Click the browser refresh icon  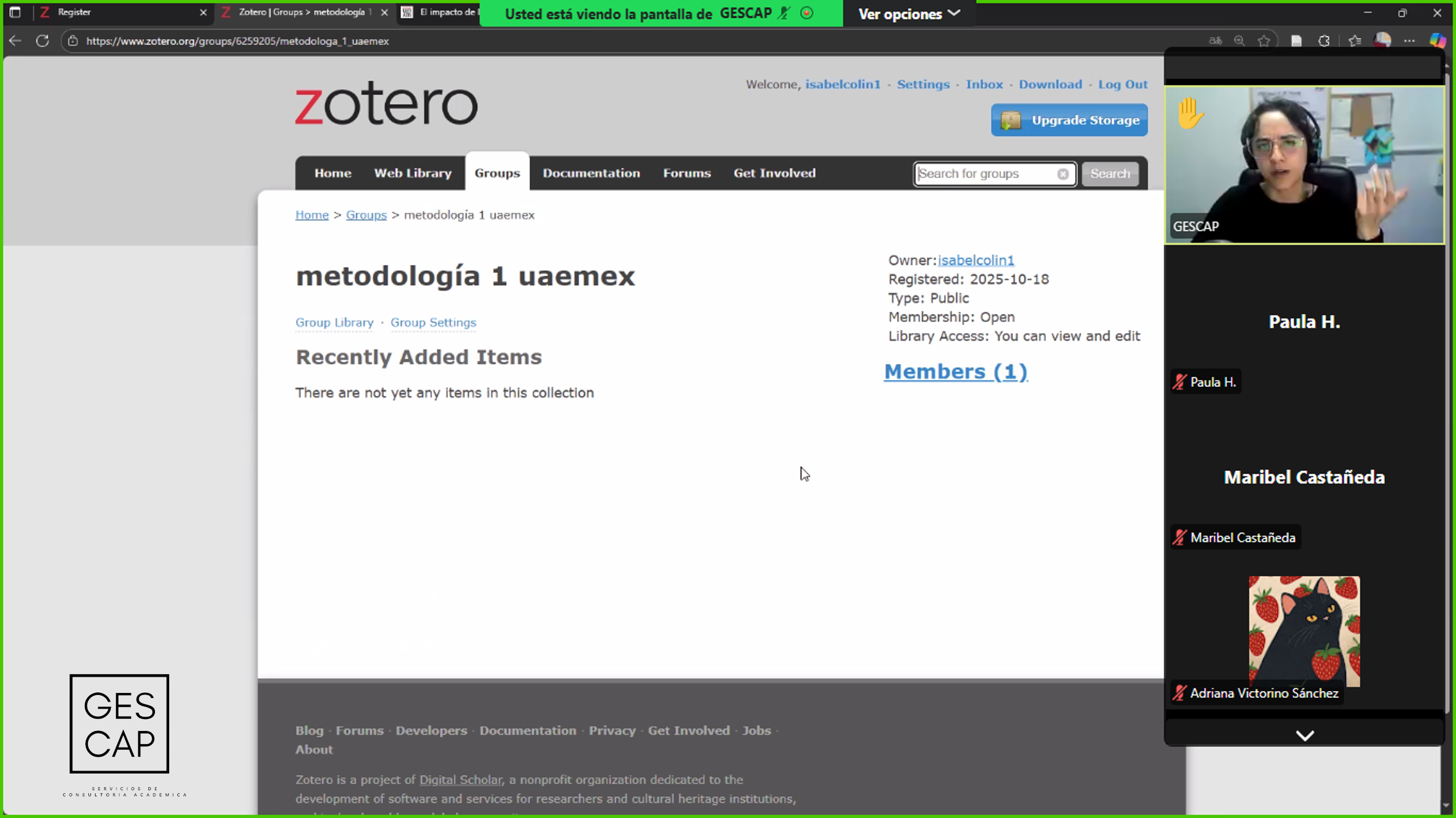coord(42,41)
